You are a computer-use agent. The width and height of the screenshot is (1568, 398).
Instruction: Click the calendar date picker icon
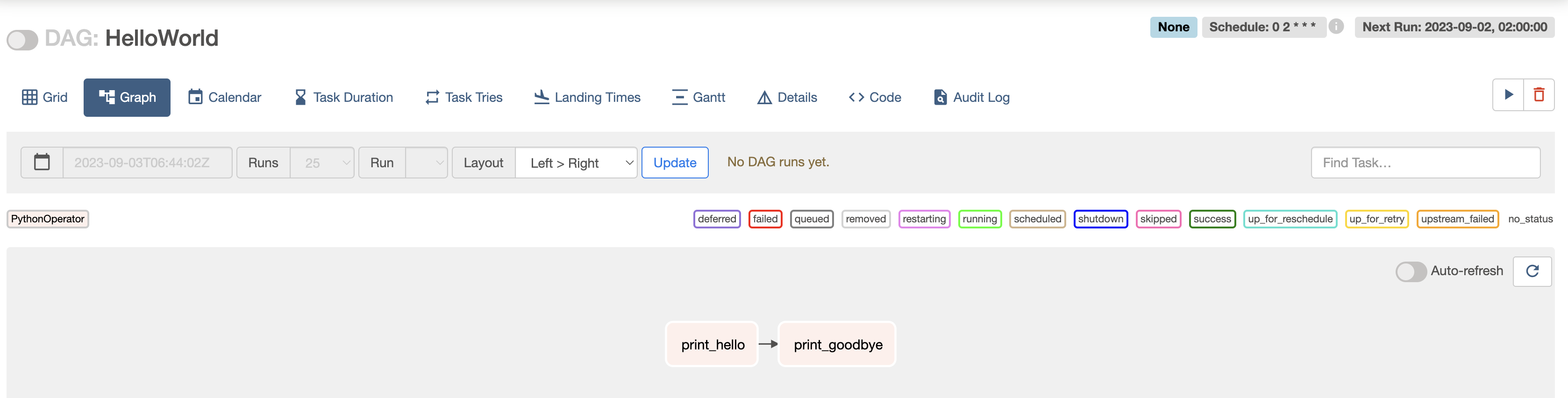42,163
